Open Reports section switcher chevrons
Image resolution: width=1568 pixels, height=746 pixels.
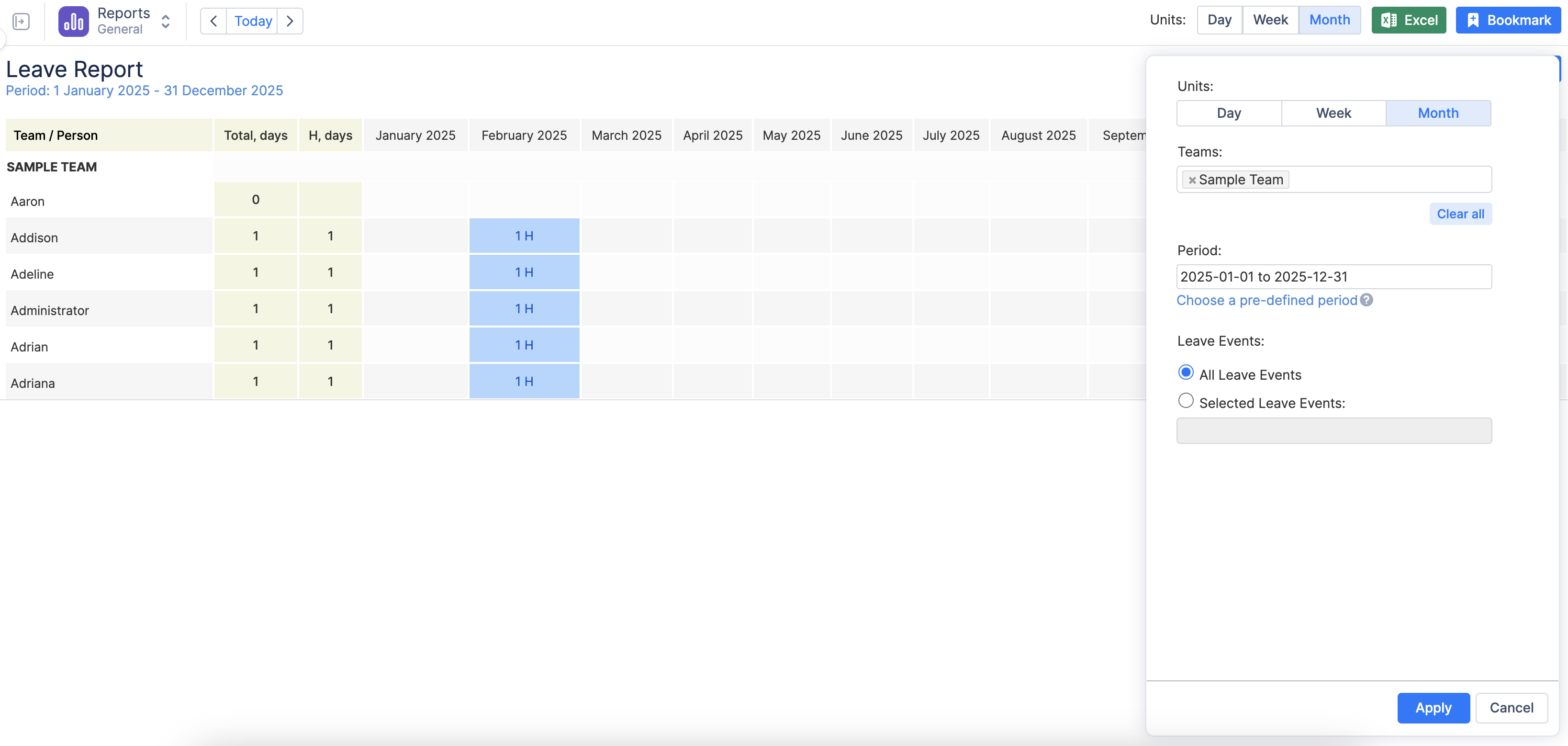tap(166, 22)
